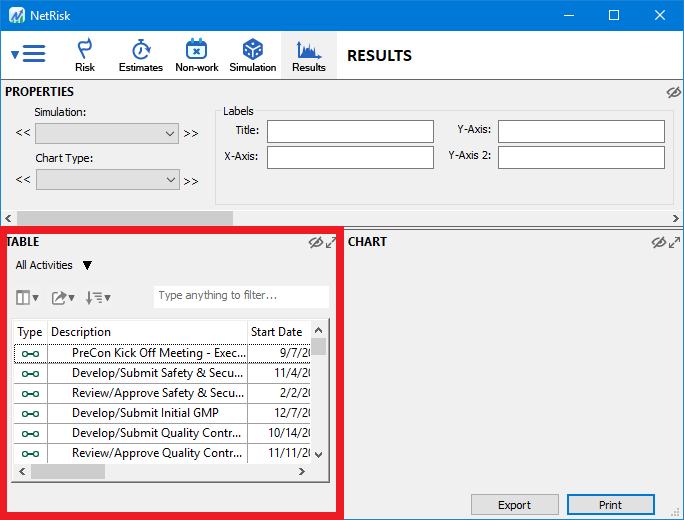Click the Print button
This screenshot has height=520, width=684.
click(x=610, y=505)
